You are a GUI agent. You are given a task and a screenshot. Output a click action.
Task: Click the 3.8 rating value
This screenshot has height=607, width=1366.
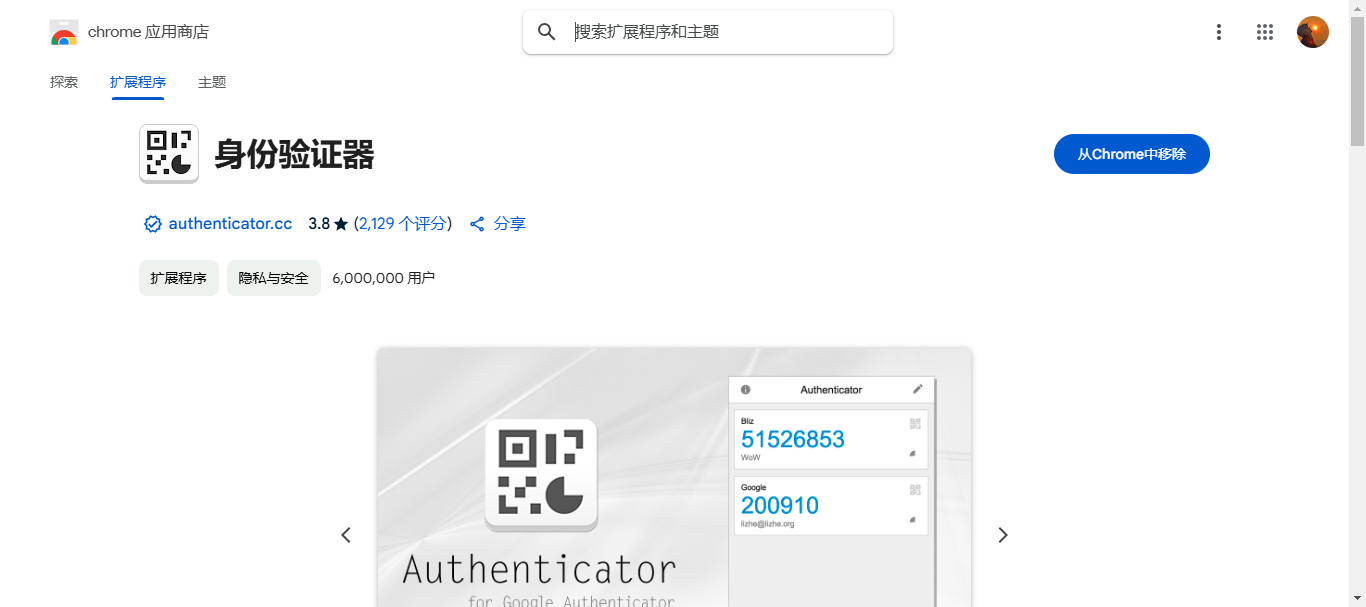[x=319, y=224]
